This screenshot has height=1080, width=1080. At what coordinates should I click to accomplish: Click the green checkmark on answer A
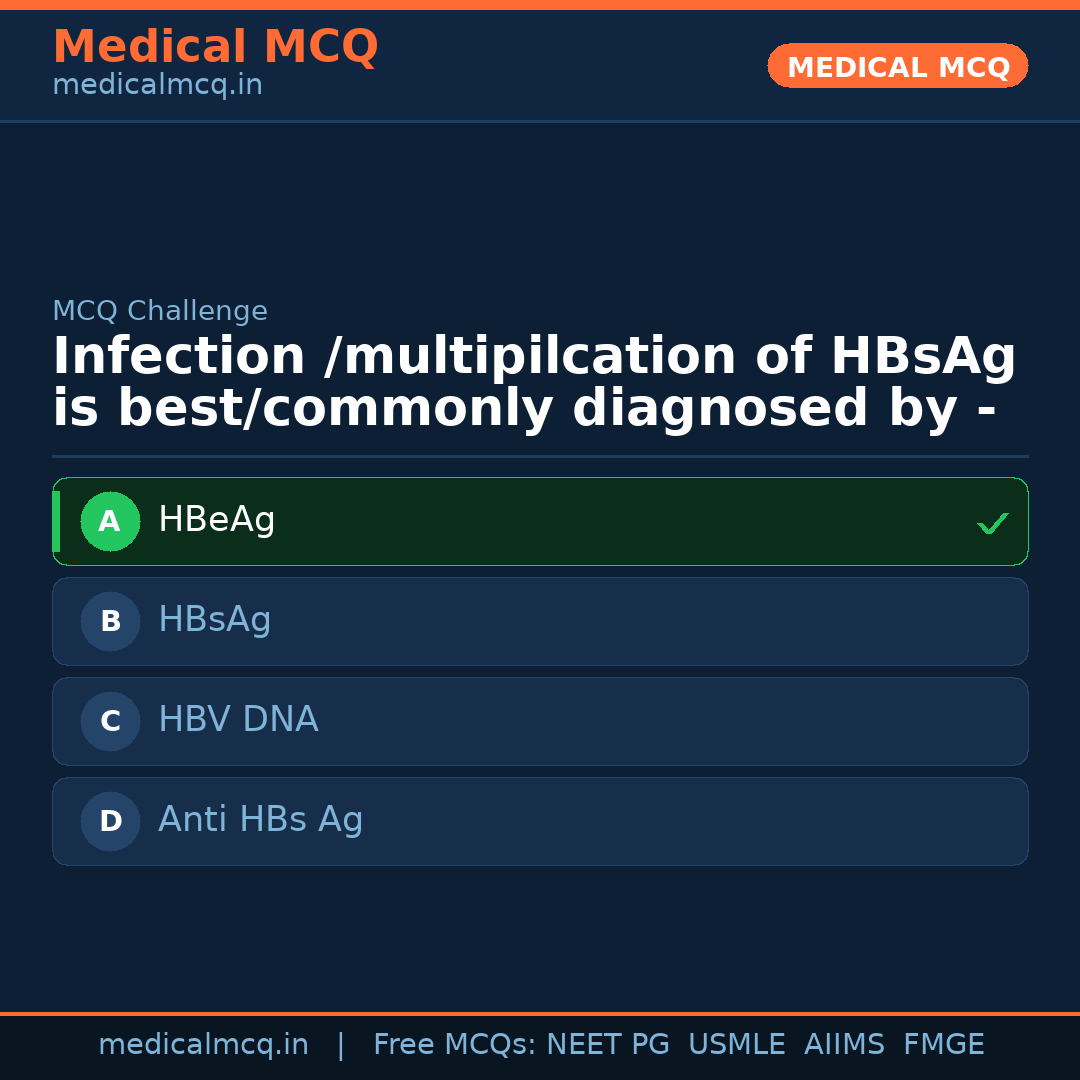[x=992, y=523]
